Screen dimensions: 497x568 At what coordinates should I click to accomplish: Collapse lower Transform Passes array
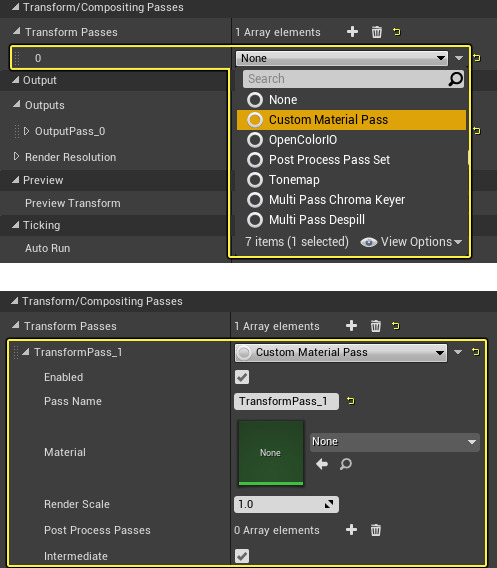pyautogui.click(x=15, y=325)
